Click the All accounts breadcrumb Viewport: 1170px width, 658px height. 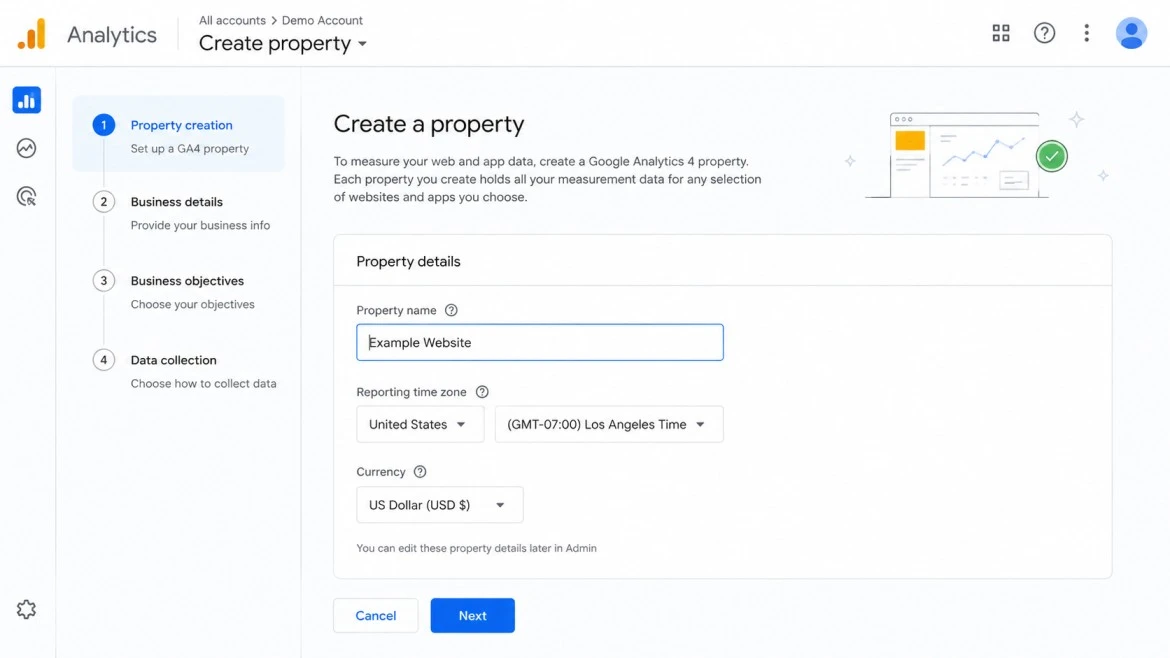tap(232, 20)
